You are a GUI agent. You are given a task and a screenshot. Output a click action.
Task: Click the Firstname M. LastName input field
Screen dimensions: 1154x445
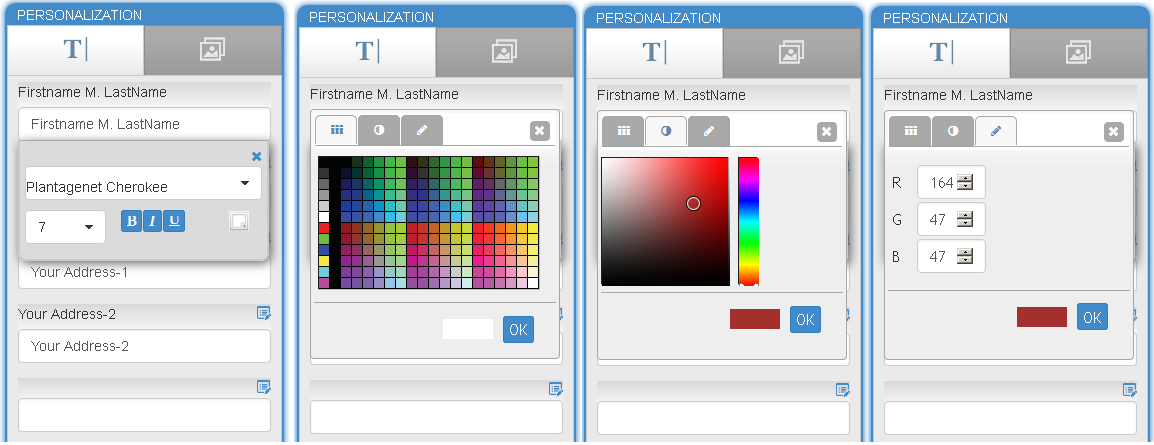pyautogui.click(x=144, y=124)
